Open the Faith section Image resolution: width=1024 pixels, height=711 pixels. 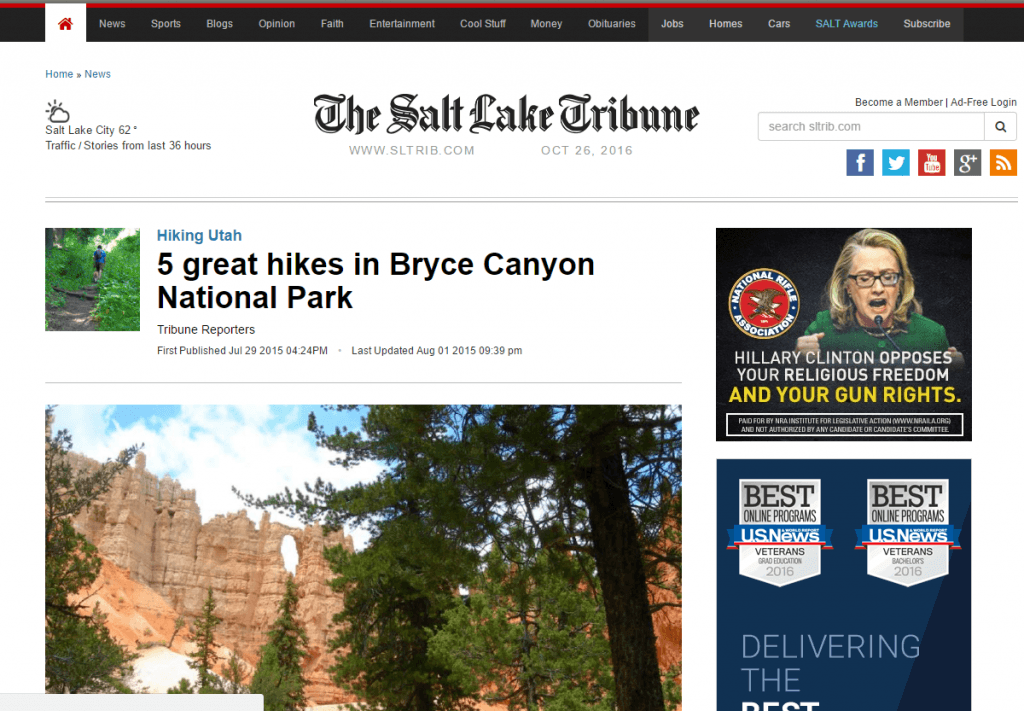point(332,24)
